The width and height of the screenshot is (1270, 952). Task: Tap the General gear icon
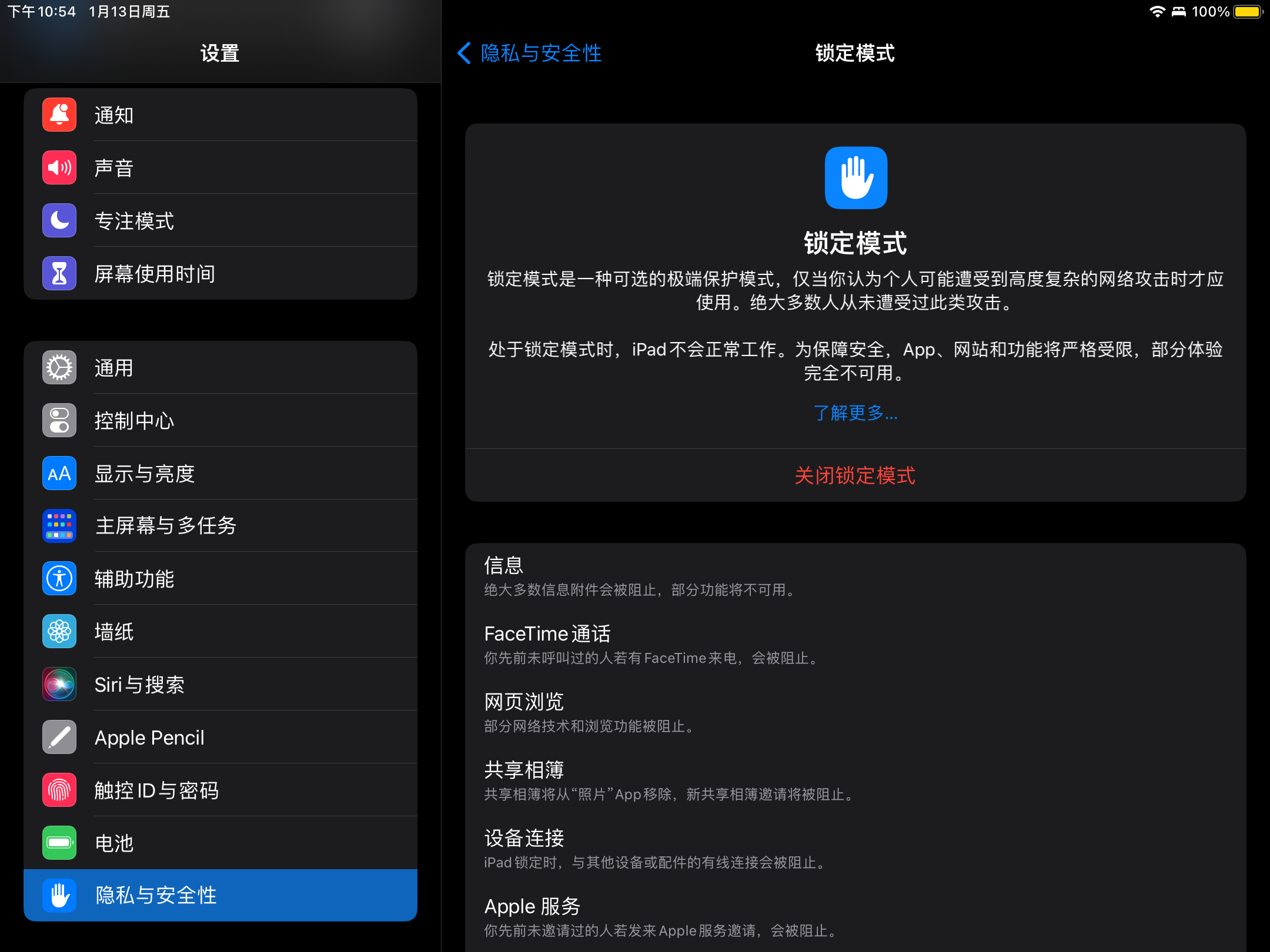(59, 368)
